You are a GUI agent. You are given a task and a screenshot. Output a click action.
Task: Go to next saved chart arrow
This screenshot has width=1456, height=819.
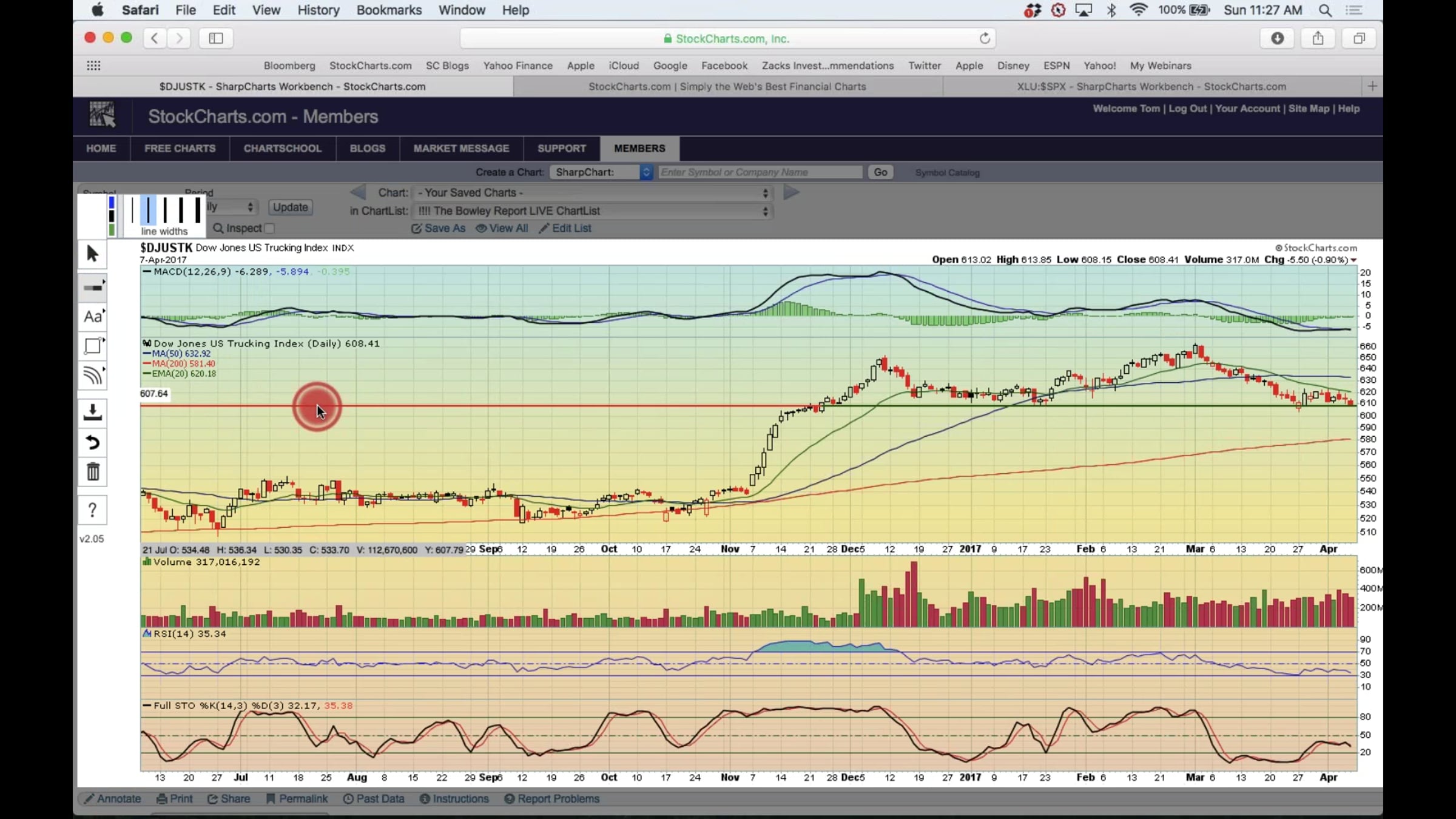(792, 192)
